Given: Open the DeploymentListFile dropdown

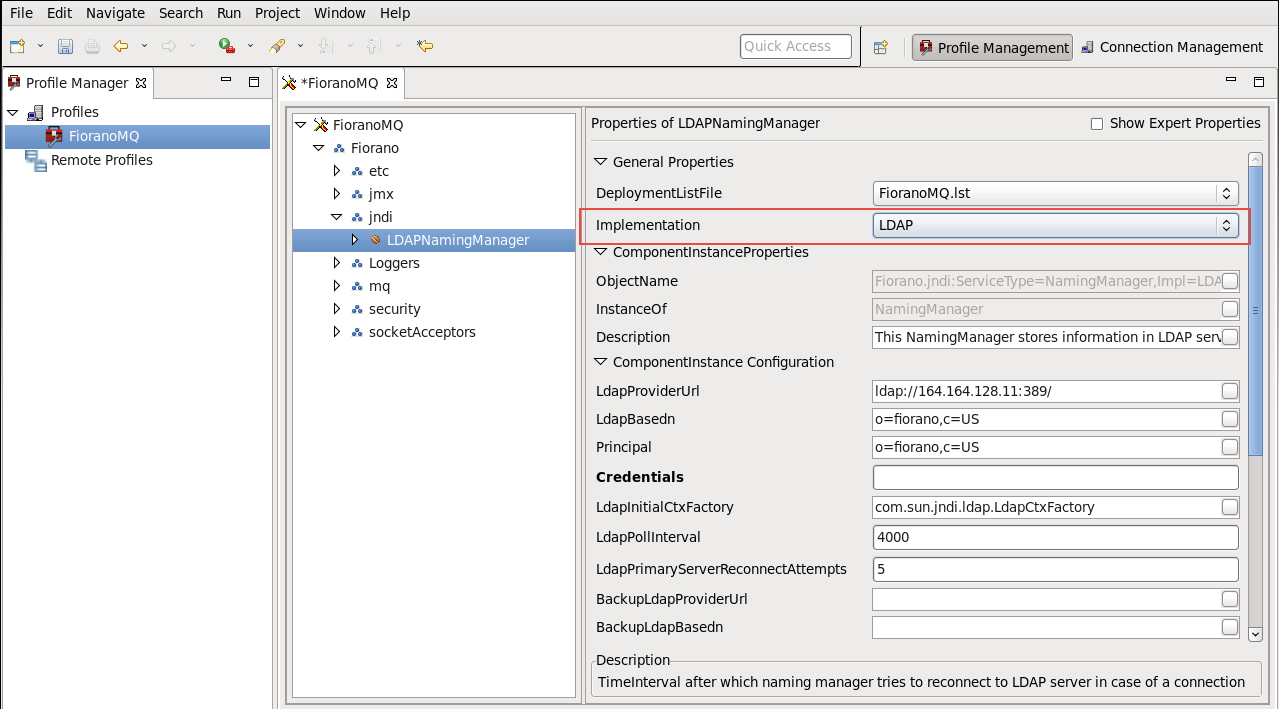Looking at the screenshot, I should (1056, 194).
